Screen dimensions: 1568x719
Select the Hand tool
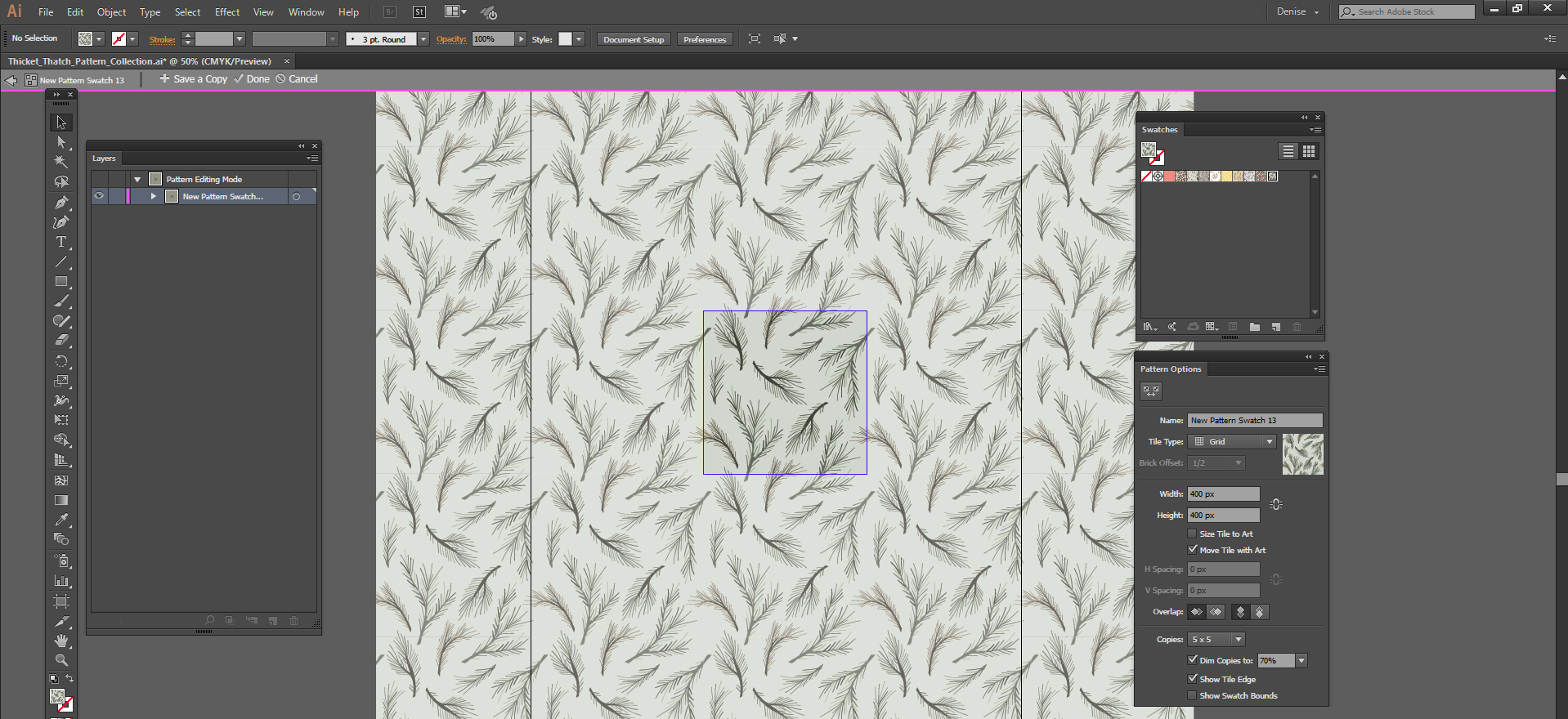61,641
